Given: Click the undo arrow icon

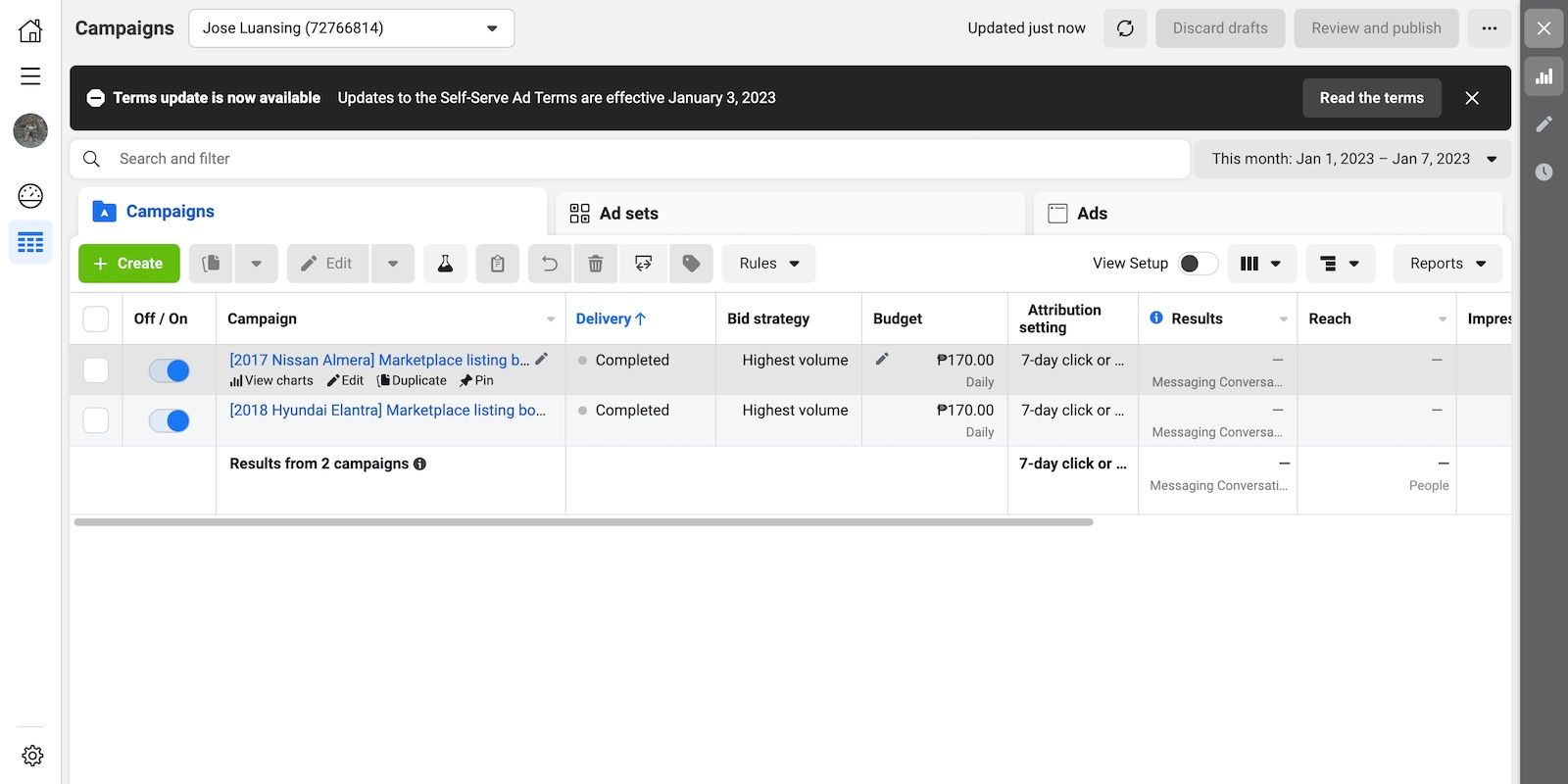Looking at the screenshot, I should (550, 264).
